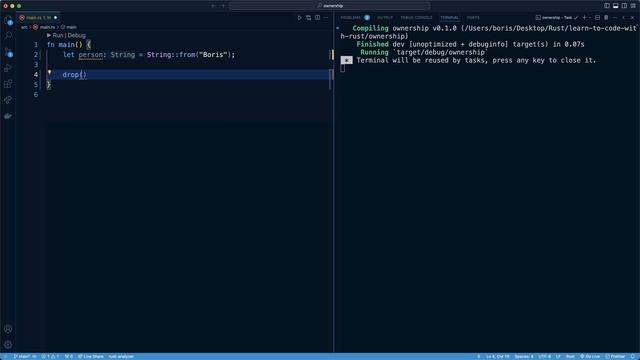Click the notifications bell in status bar
Image resolution: width=640 pixels, height=360 pixels.
pos(633,356)
